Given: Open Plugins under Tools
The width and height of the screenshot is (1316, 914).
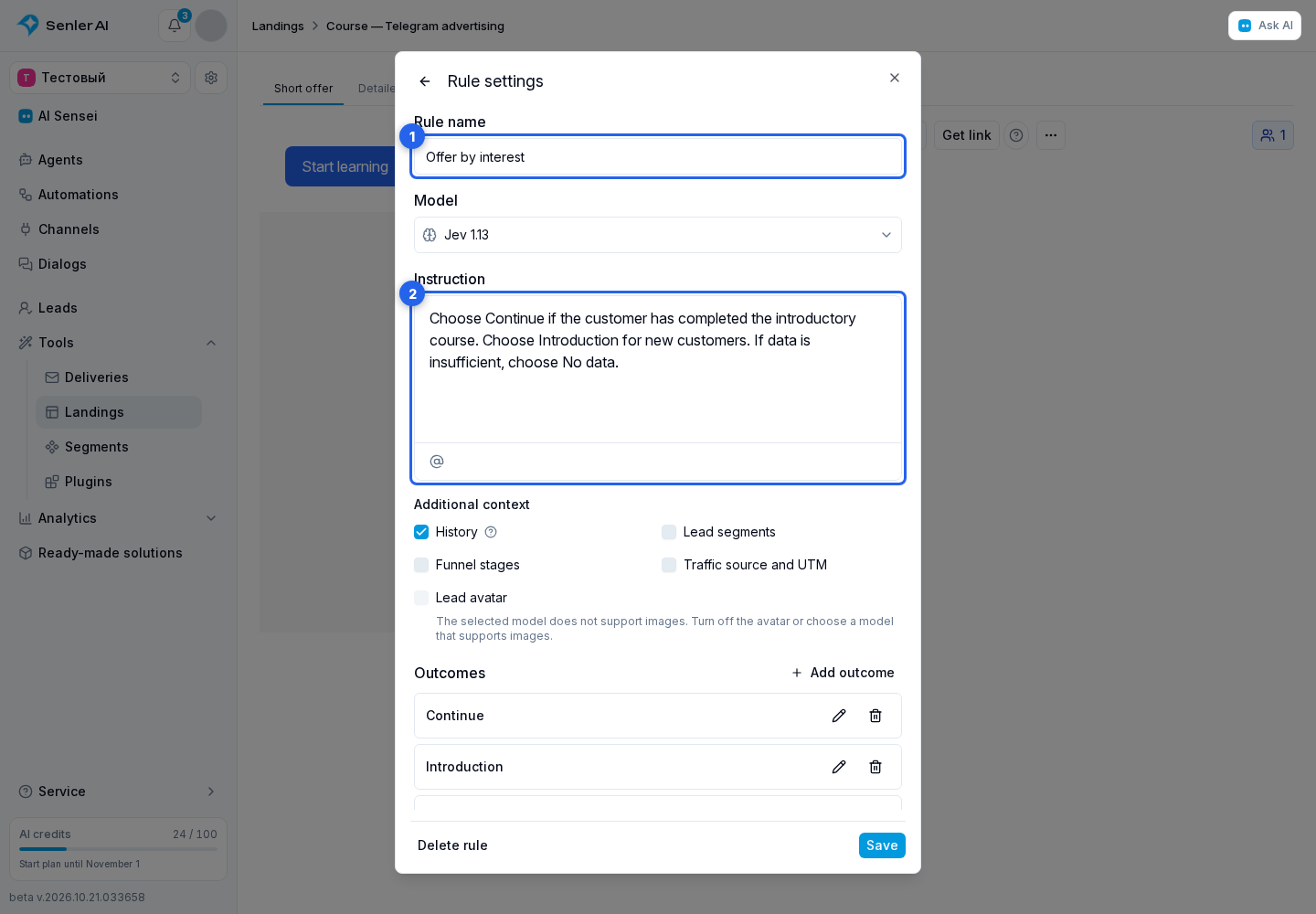Looking at the screenshot, I should point(119,482).
